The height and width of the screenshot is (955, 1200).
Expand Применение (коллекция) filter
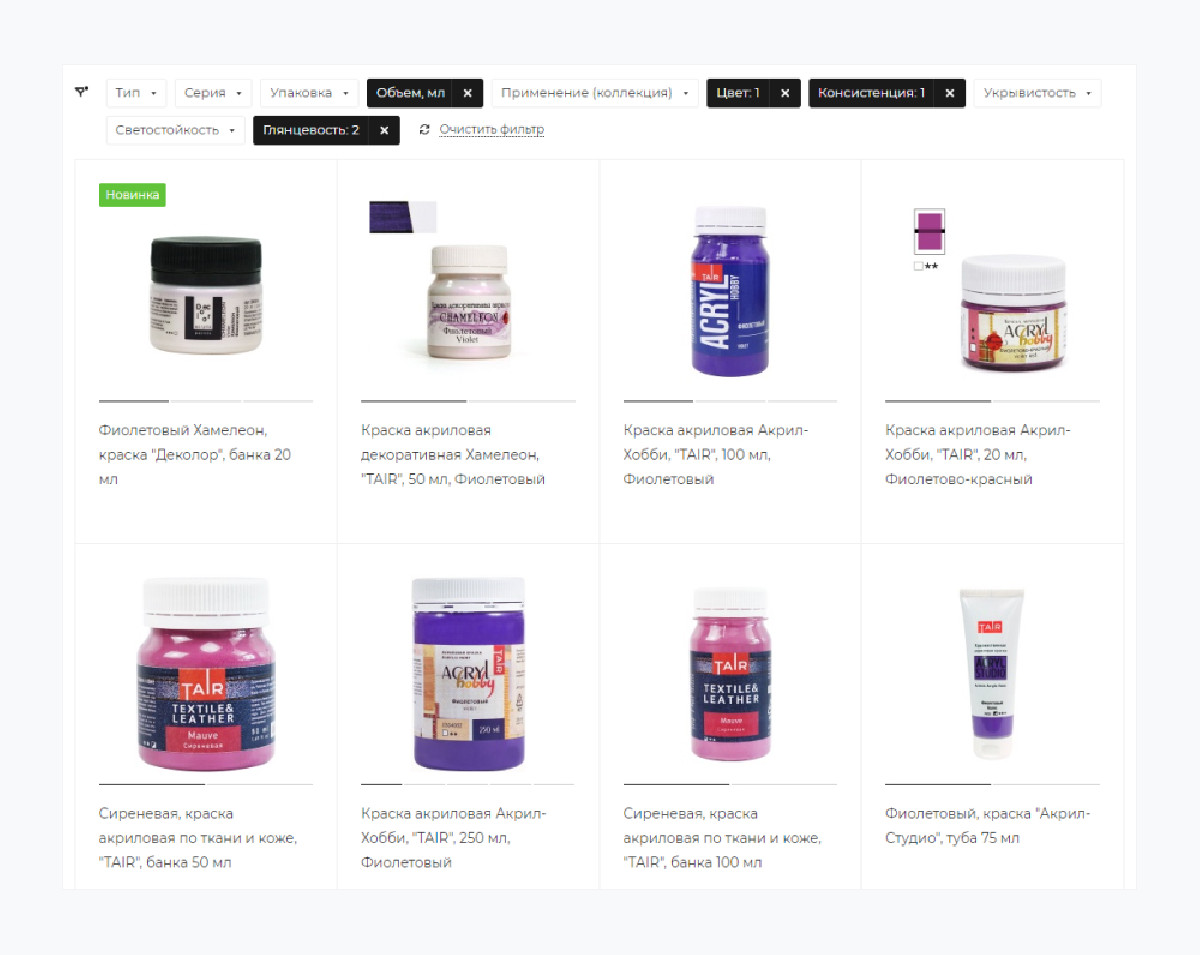[594, 93]
